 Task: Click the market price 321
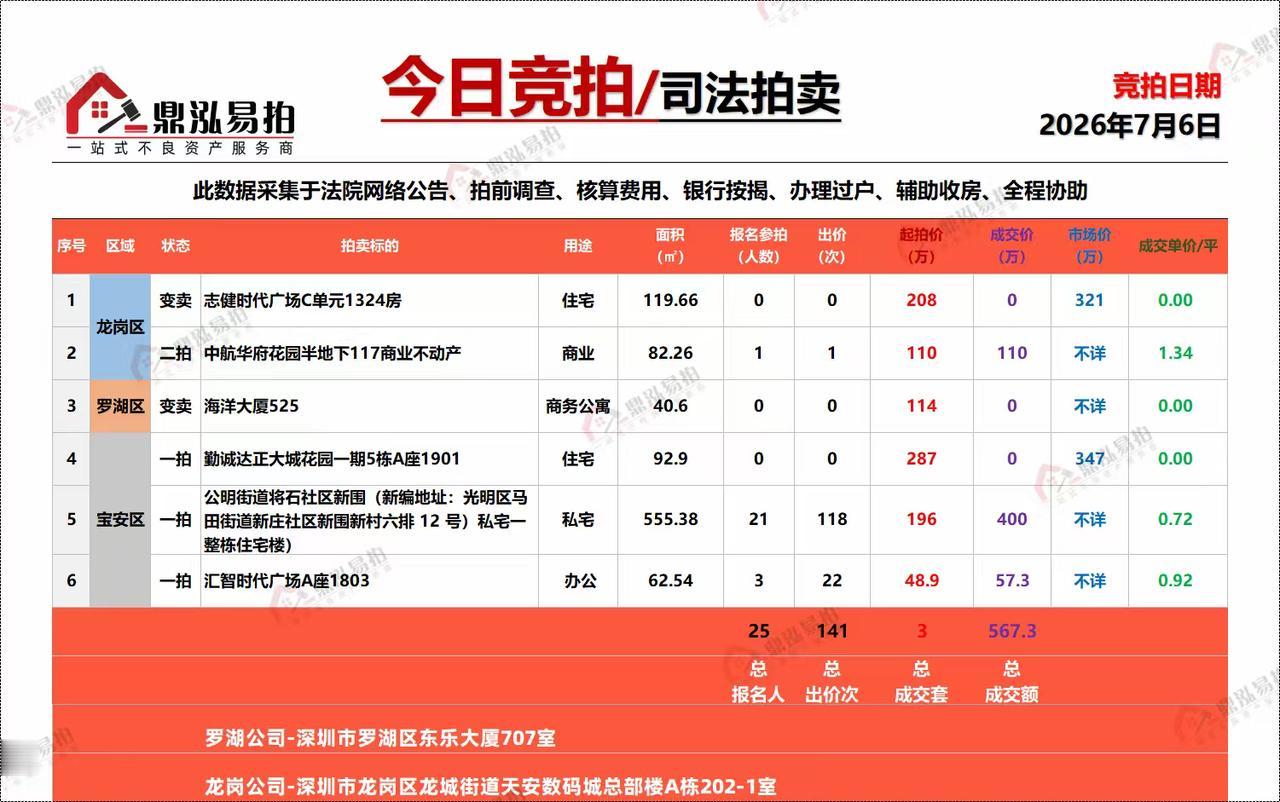pyautogui.click(x=1089, y=300)
